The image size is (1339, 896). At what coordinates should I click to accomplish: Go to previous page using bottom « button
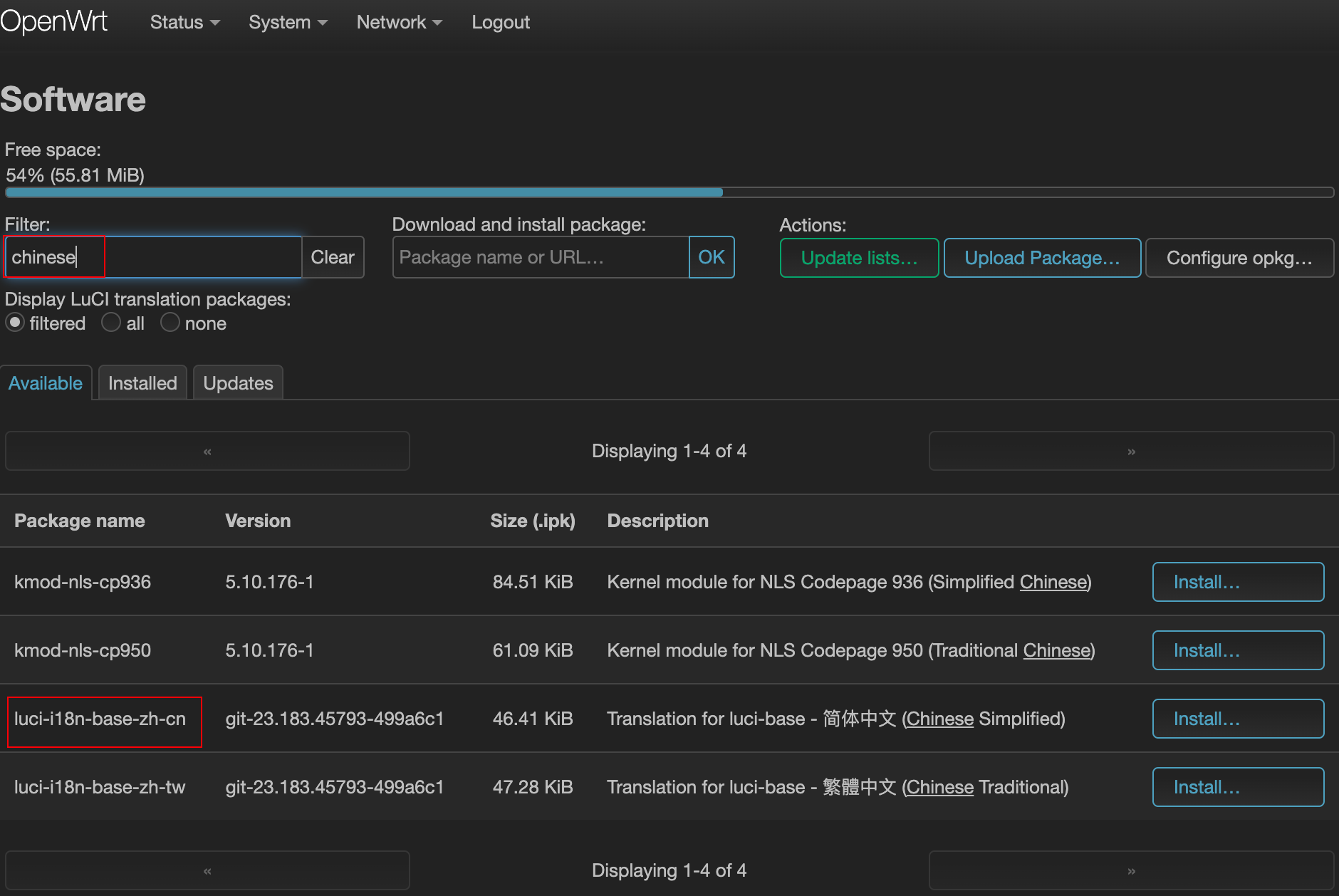(207, 870)
